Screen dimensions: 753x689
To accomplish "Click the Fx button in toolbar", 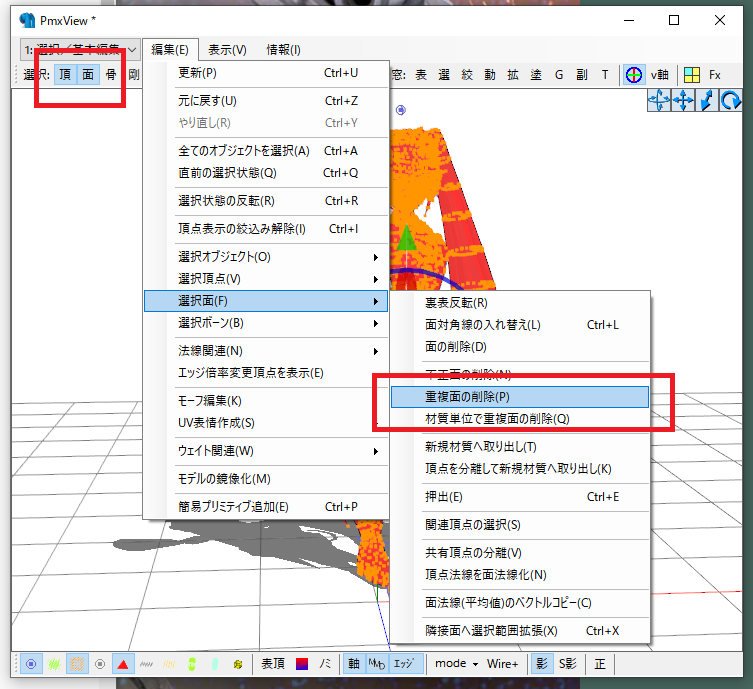I will [715, 75].
